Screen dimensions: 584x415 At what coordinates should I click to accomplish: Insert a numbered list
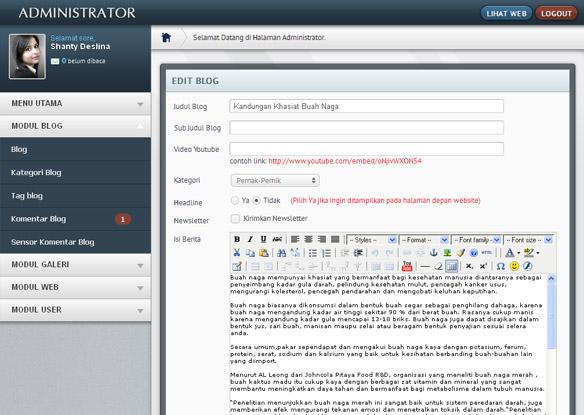coord(327,253)
